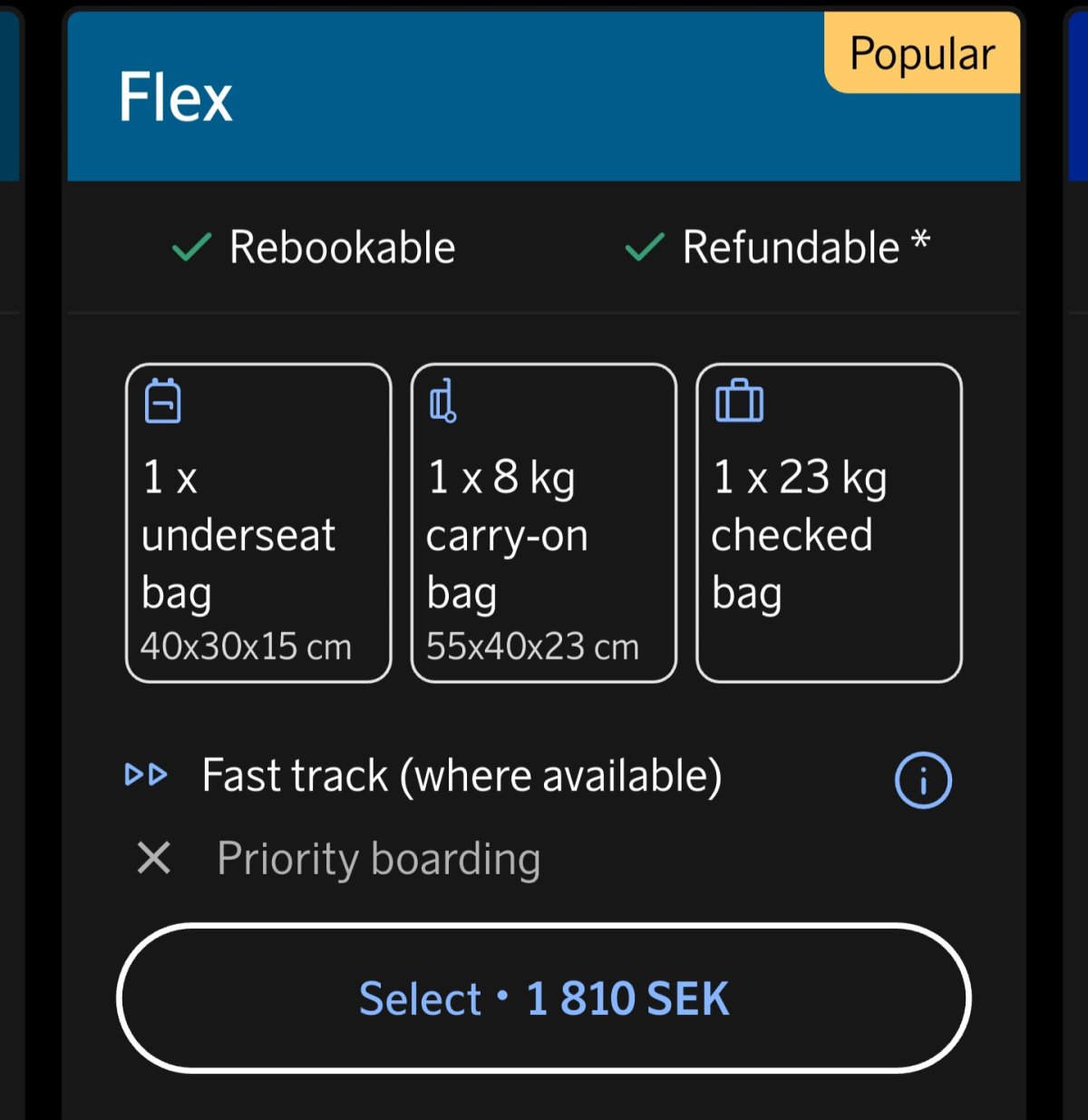Select the 1 x underseat bag card
Viewport: 1088px width, 1120px height.
pyautogui.click(x=257, y=521)
